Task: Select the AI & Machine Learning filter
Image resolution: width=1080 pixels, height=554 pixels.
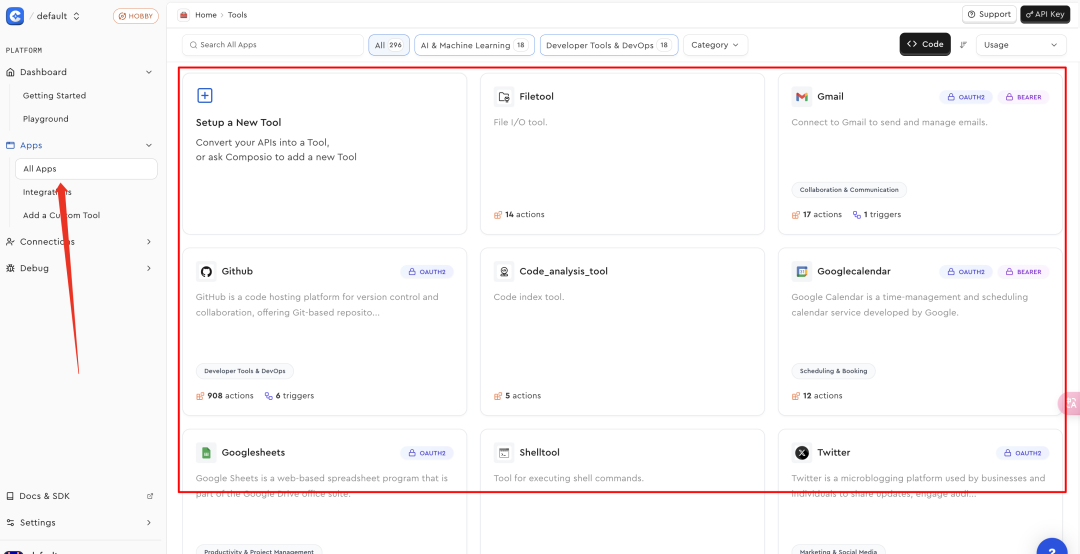Action: (474, 45)
